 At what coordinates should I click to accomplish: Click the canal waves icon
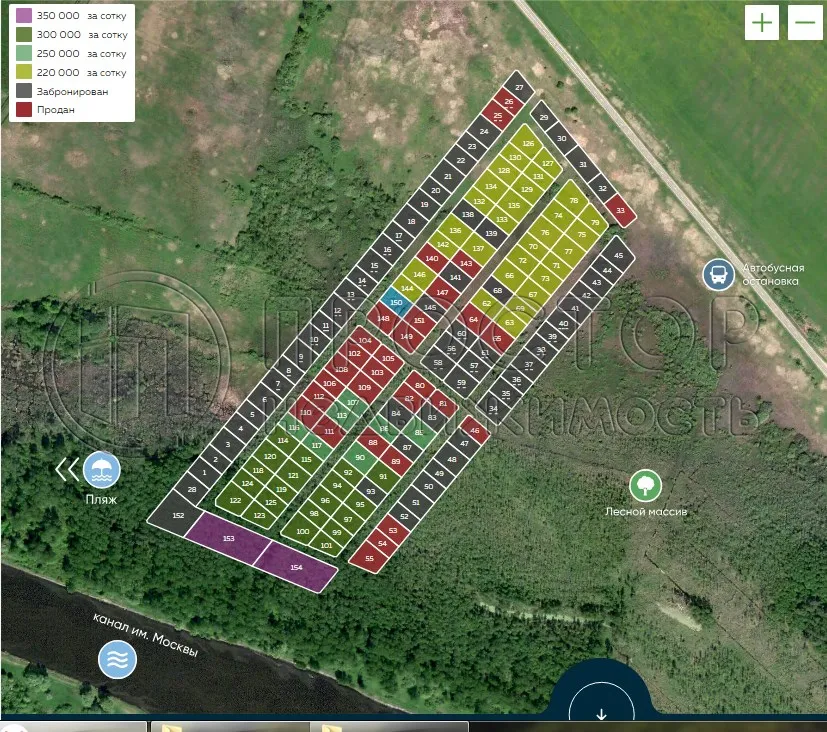pyautogui.click(x=116, y=660)
